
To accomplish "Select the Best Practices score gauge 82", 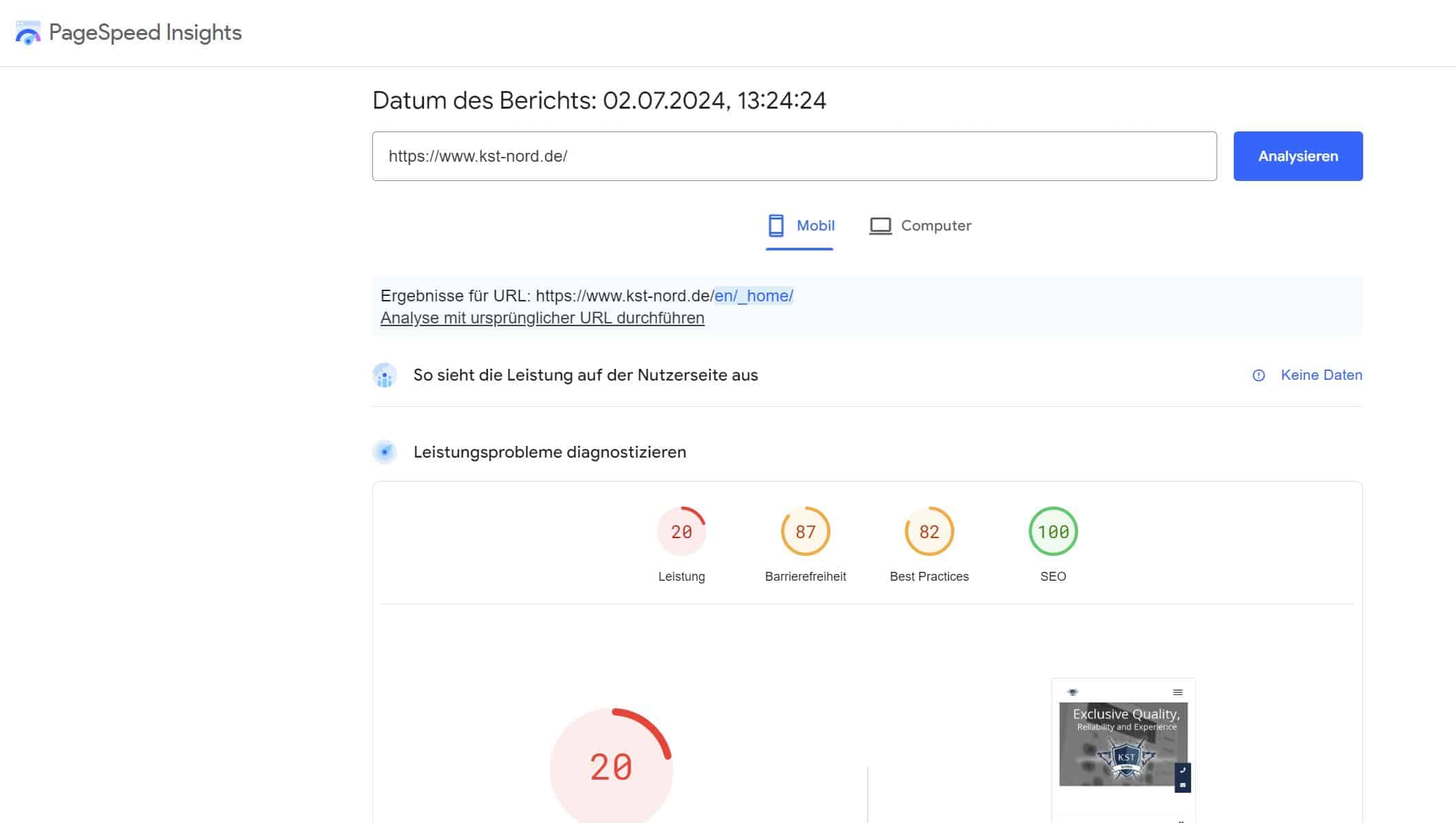I will pyautogui.click(x=929, y=531).
